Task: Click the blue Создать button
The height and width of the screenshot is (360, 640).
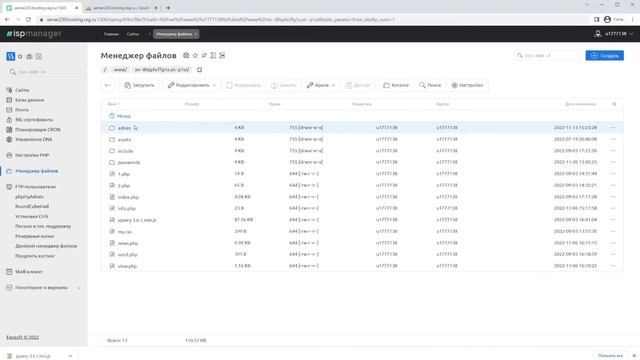Action: (x=604, y=56)
